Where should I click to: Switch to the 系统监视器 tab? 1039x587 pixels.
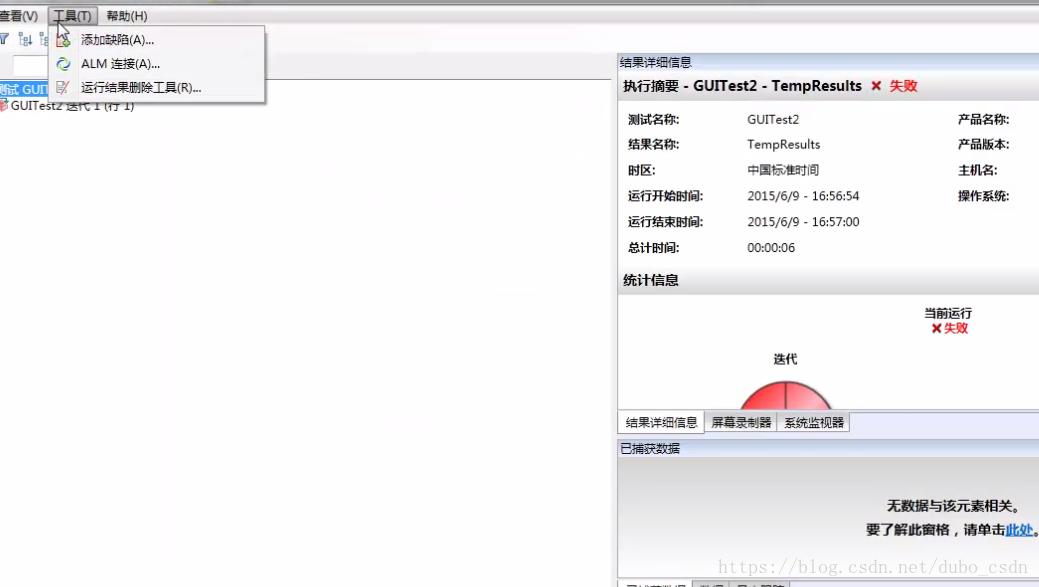pyautogui.click(x=814, y=422)
